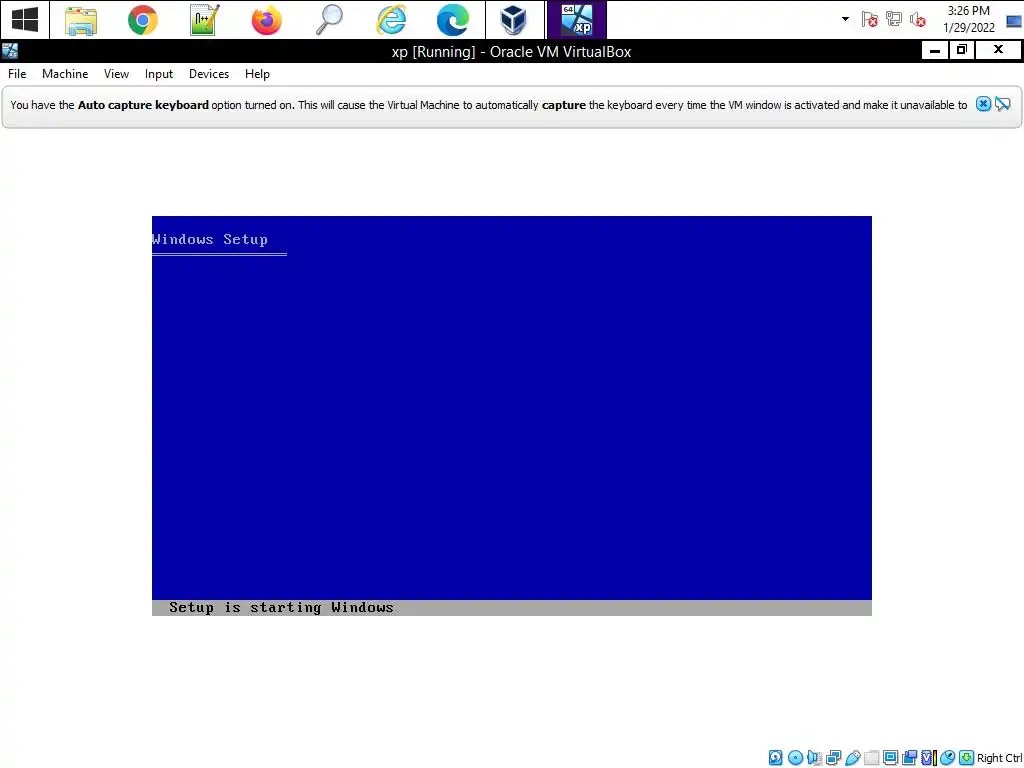The image size is (1024, 768).
Task: Click the 'Setup is starting Windows' status line
Action: [281, 607]
